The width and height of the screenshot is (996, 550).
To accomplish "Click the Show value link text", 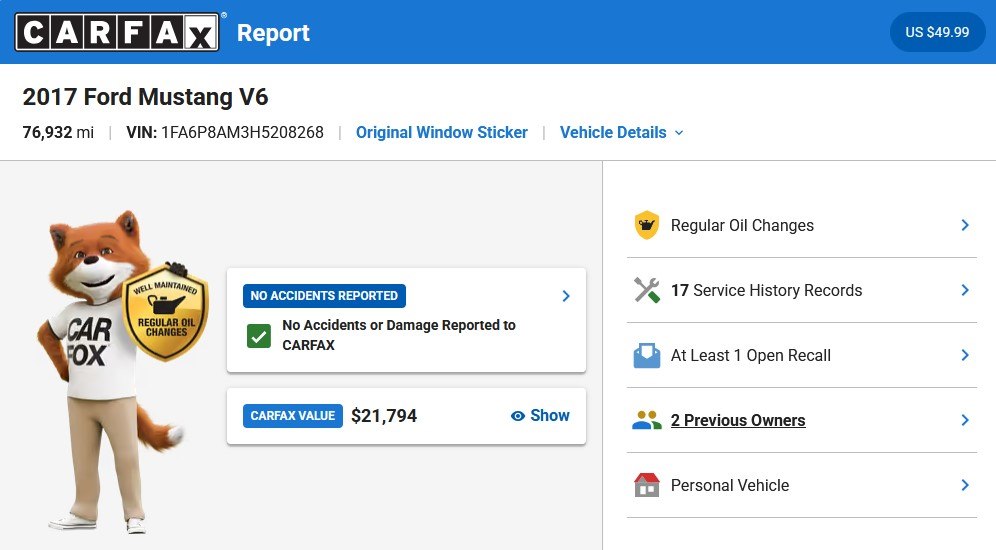I will [550, 415].
